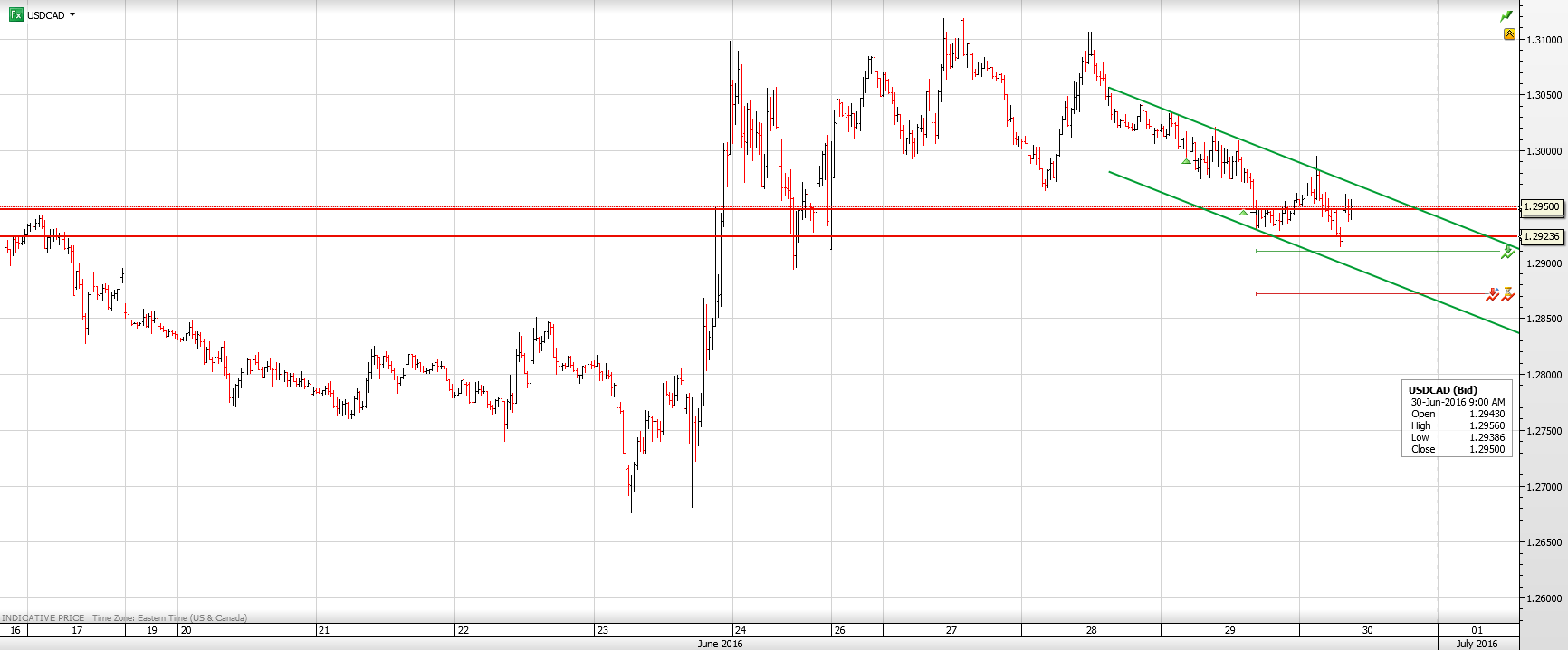The width and height of the screenshot is (1568, 650).
Task: Click the 1.29236 price label on axis
Action: pos(1542,236)
